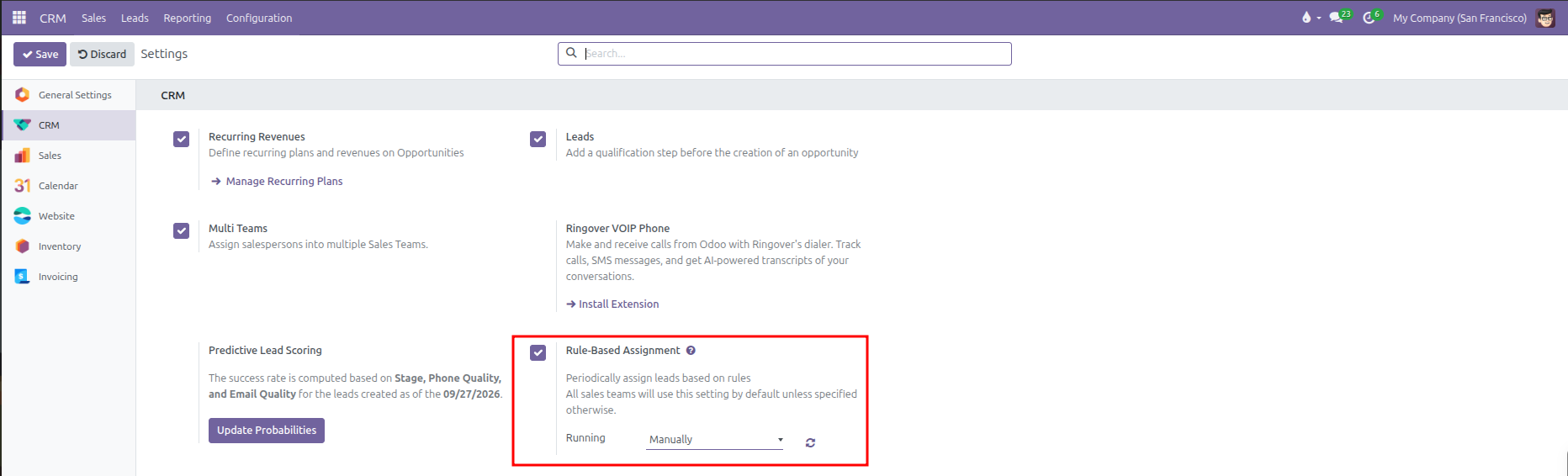The width and height of the screenshot is (1568, 476).
Task: Open Manage Recurring Plans link
Action: [x=277, y=181]
